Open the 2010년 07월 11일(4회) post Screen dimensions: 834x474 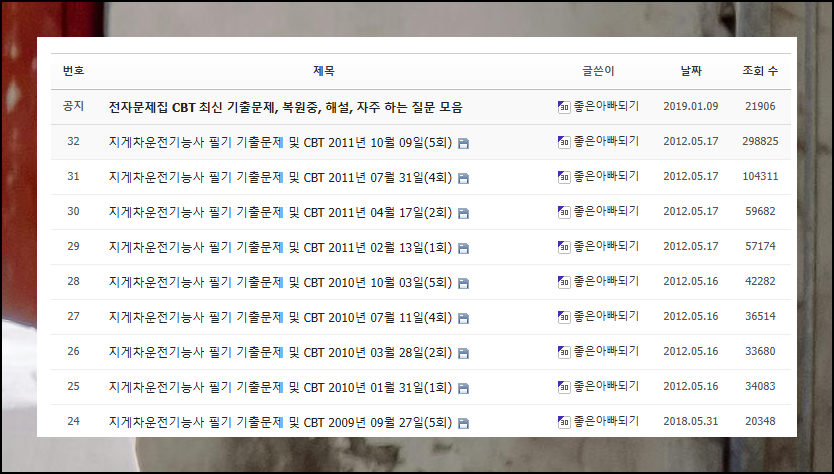280,318
